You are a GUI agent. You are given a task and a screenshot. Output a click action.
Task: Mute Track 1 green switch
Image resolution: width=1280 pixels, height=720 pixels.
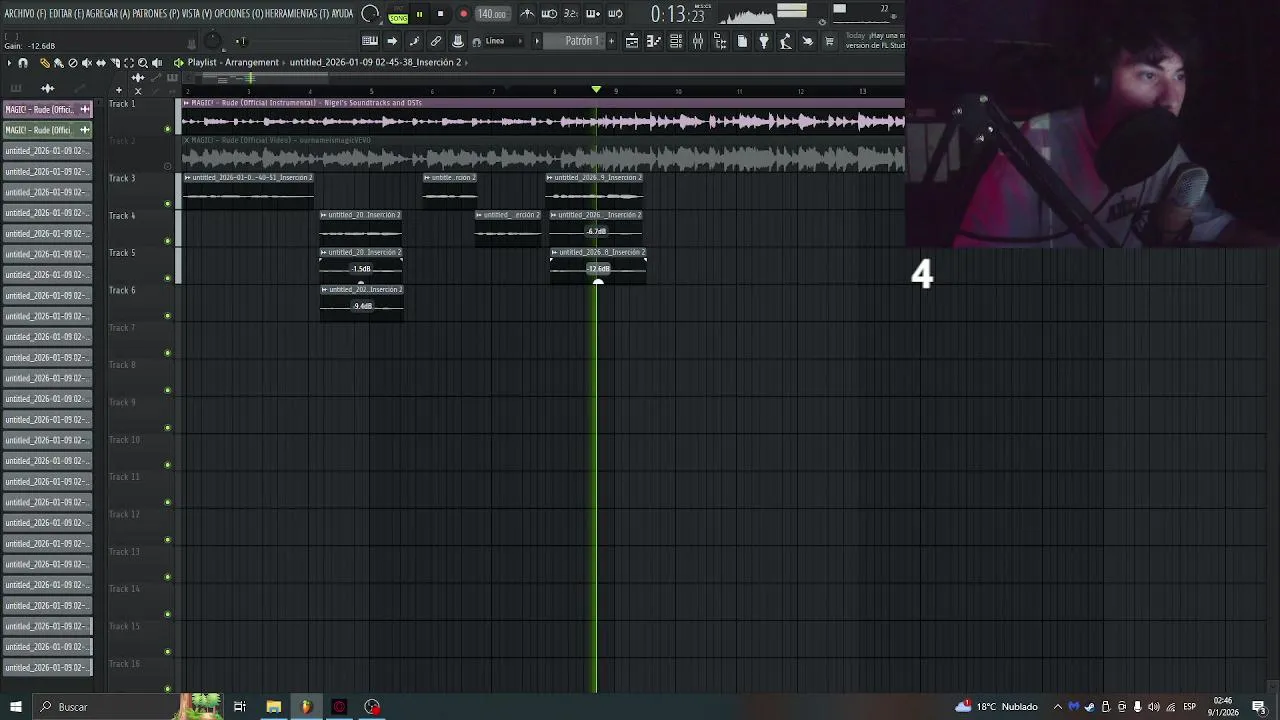168,129
